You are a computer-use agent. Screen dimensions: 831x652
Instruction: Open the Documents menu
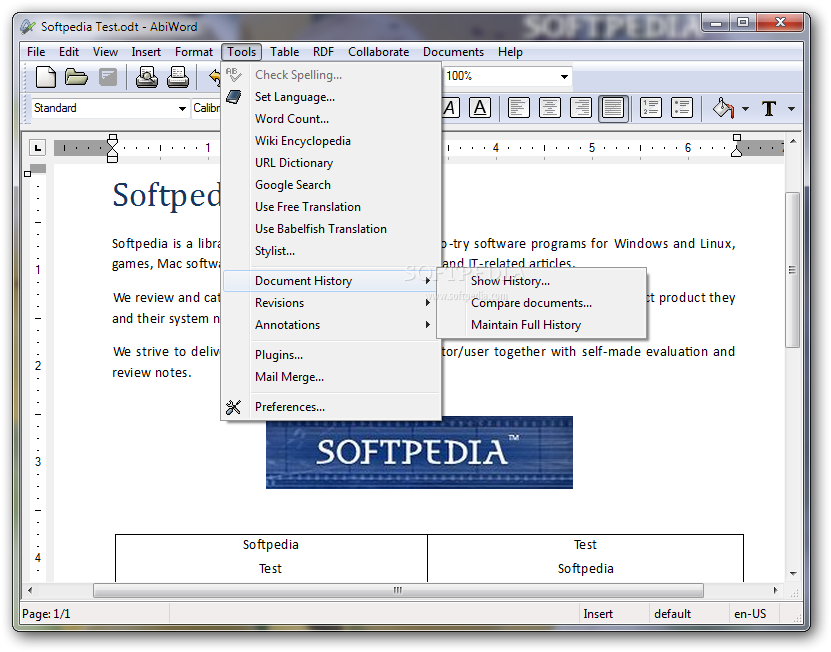[x=453, y=52]
